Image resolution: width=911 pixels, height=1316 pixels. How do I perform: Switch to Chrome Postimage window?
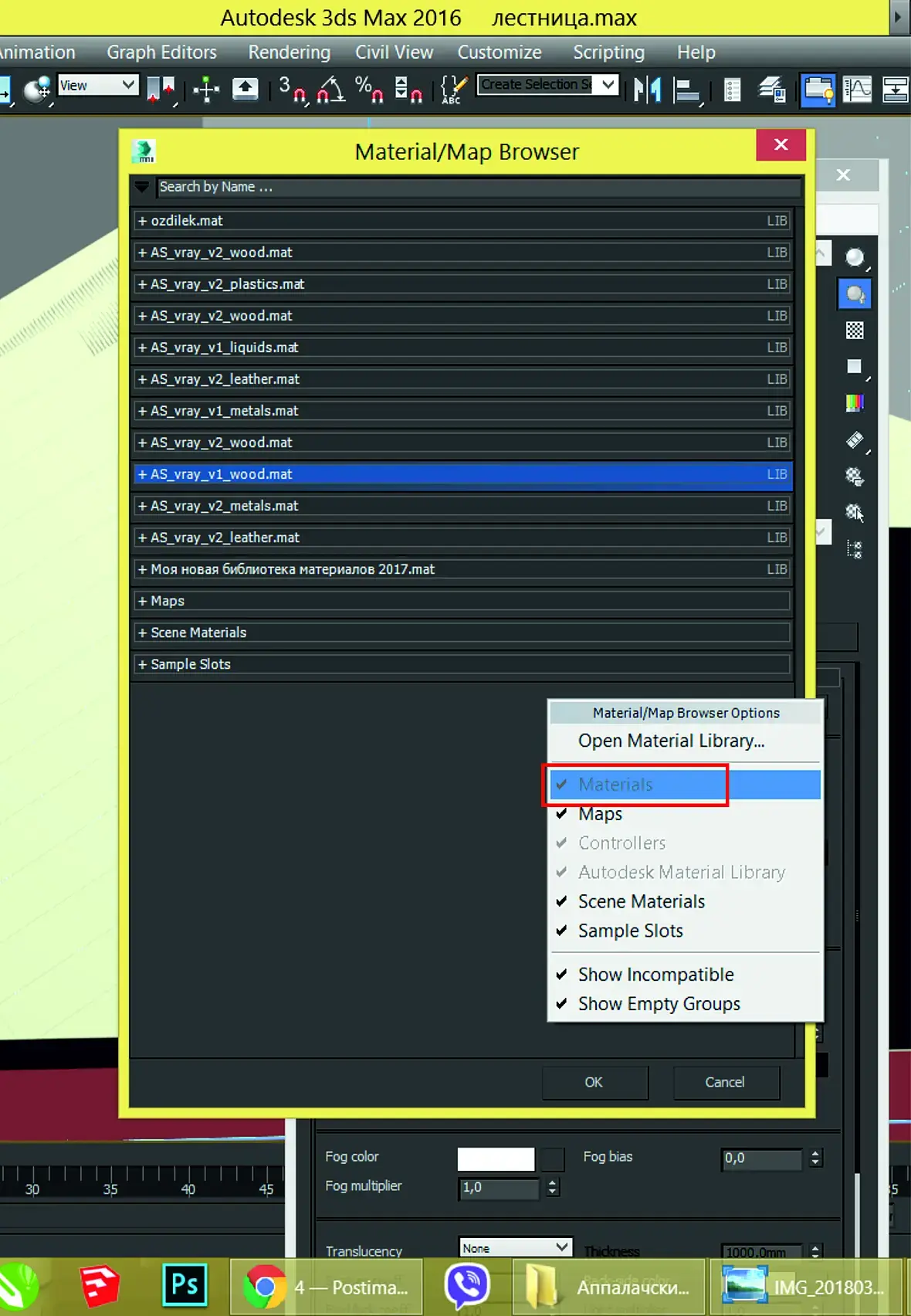point(327,1287)
